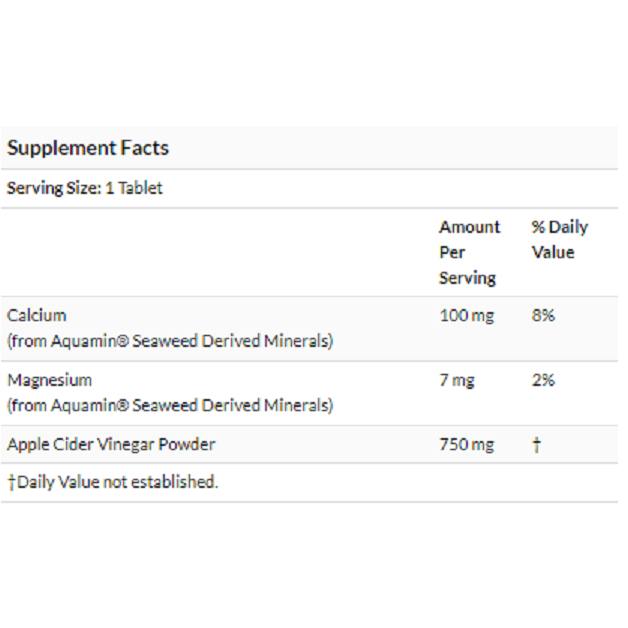
Task: Click the bold Serving Size label
Action: point(55,188)
